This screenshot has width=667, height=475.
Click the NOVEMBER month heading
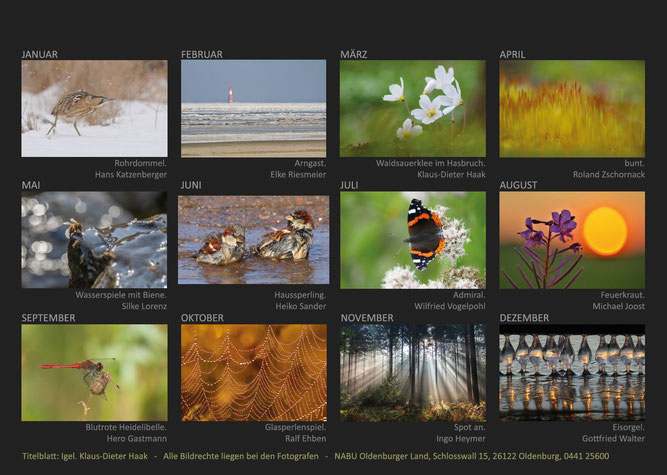pos(367,318)
